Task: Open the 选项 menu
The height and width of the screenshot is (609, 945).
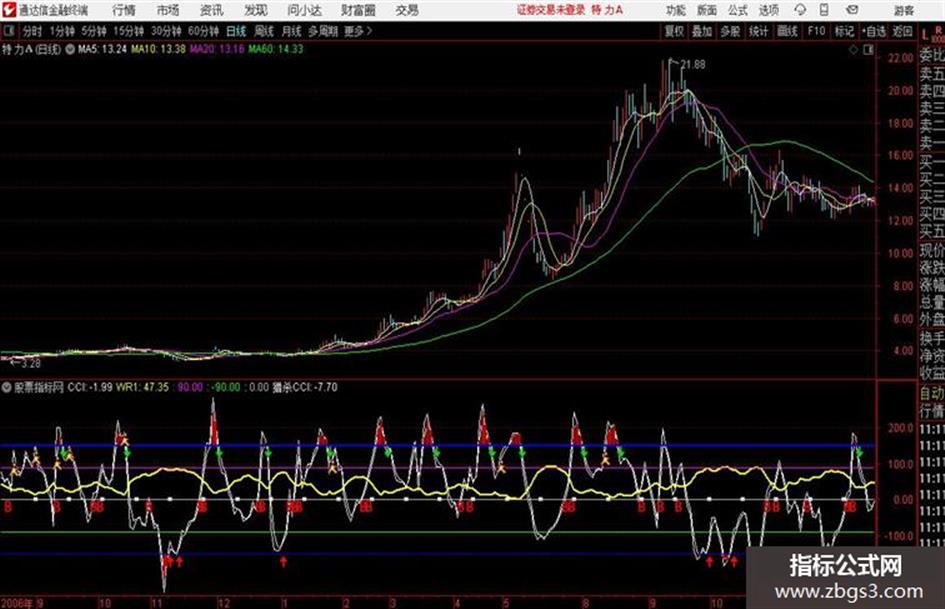Action: click(x=769, y=10)
